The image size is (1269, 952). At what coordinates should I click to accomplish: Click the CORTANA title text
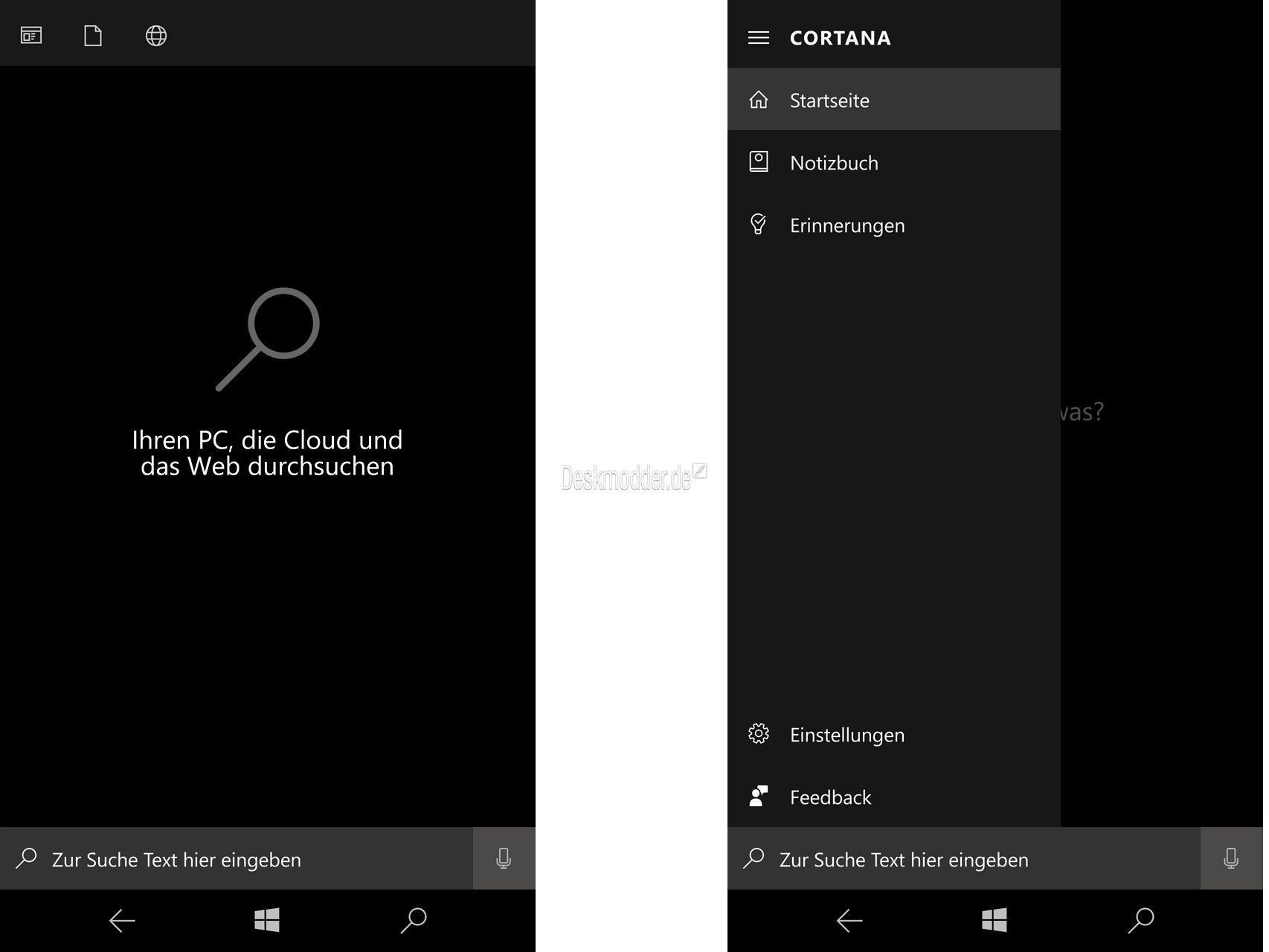click(x=841, y=38)
